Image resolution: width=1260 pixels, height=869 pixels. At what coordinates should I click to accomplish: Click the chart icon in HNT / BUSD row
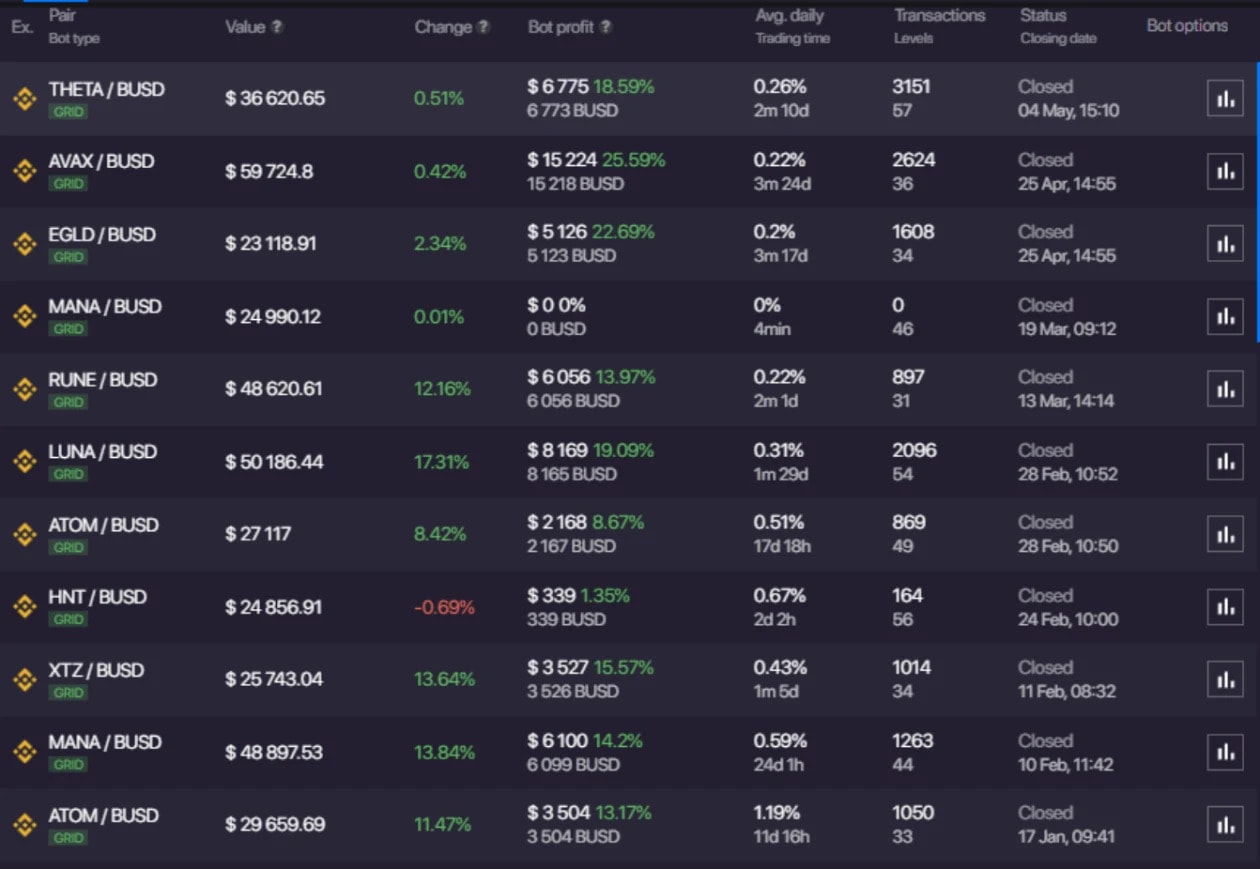click(x=1225, y=607)
